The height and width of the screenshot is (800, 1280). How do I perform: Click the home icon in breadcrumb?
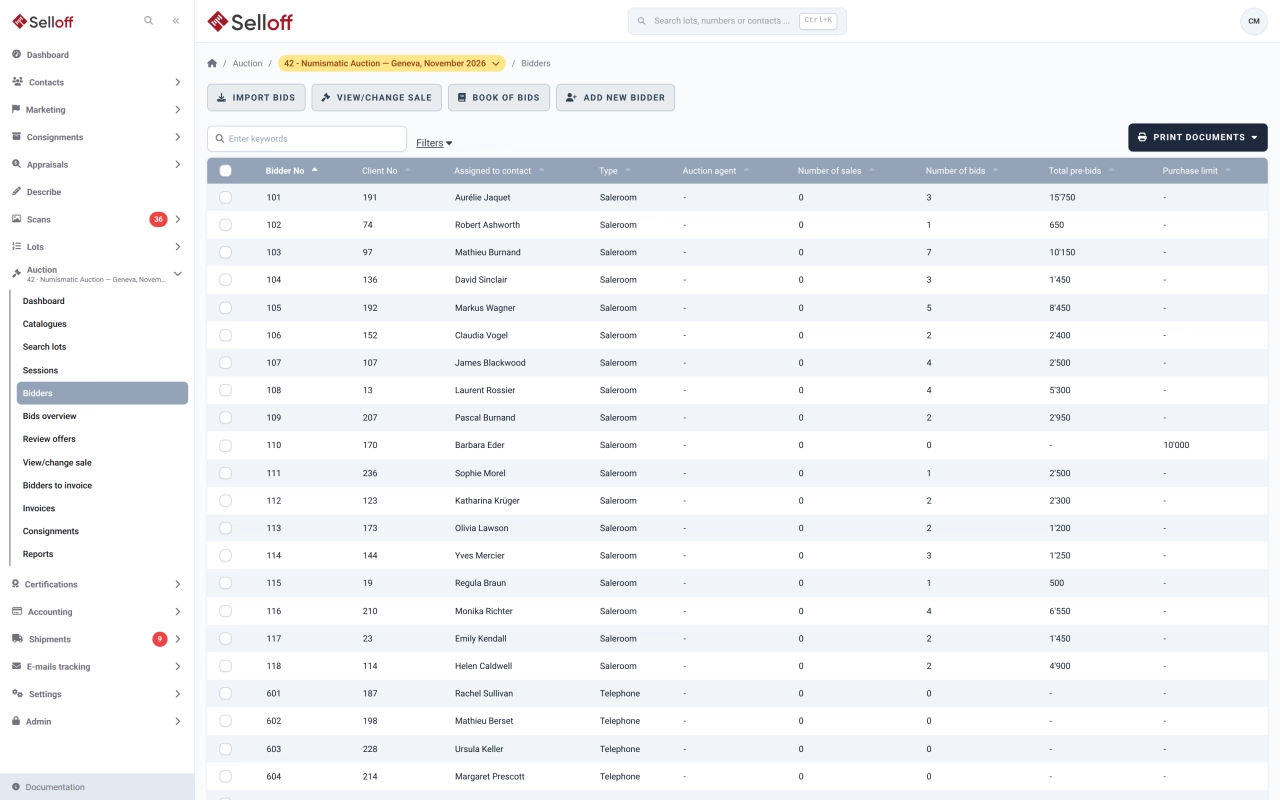click(212, 63)
